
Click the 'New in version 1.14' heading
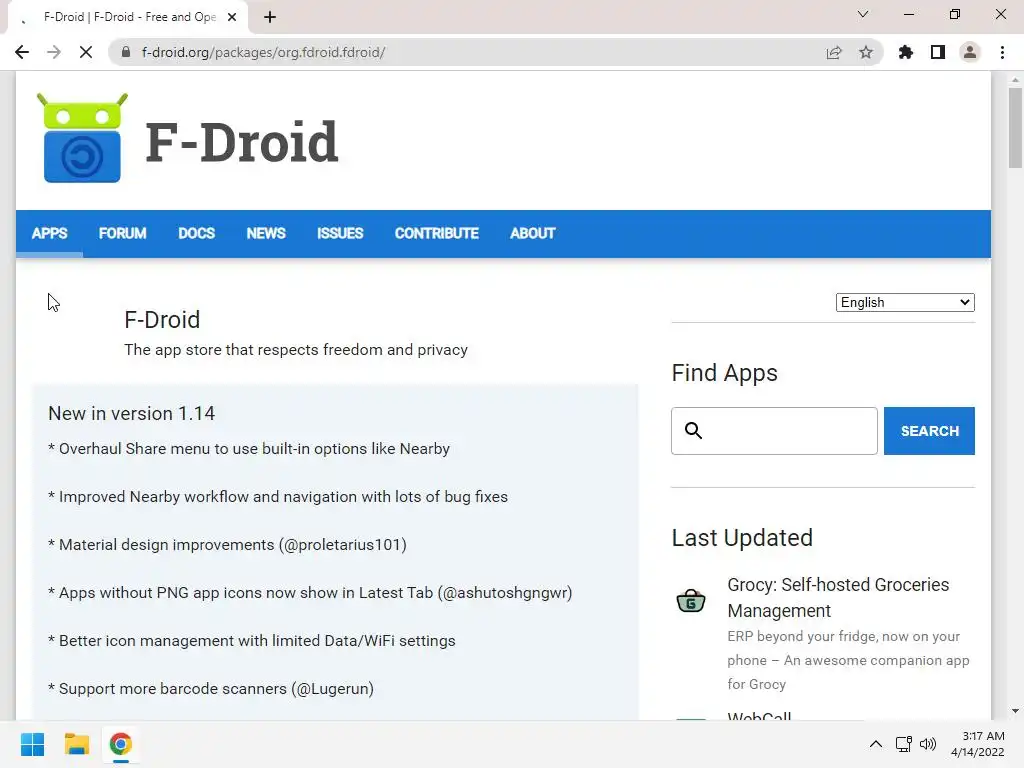click(131, 413)
